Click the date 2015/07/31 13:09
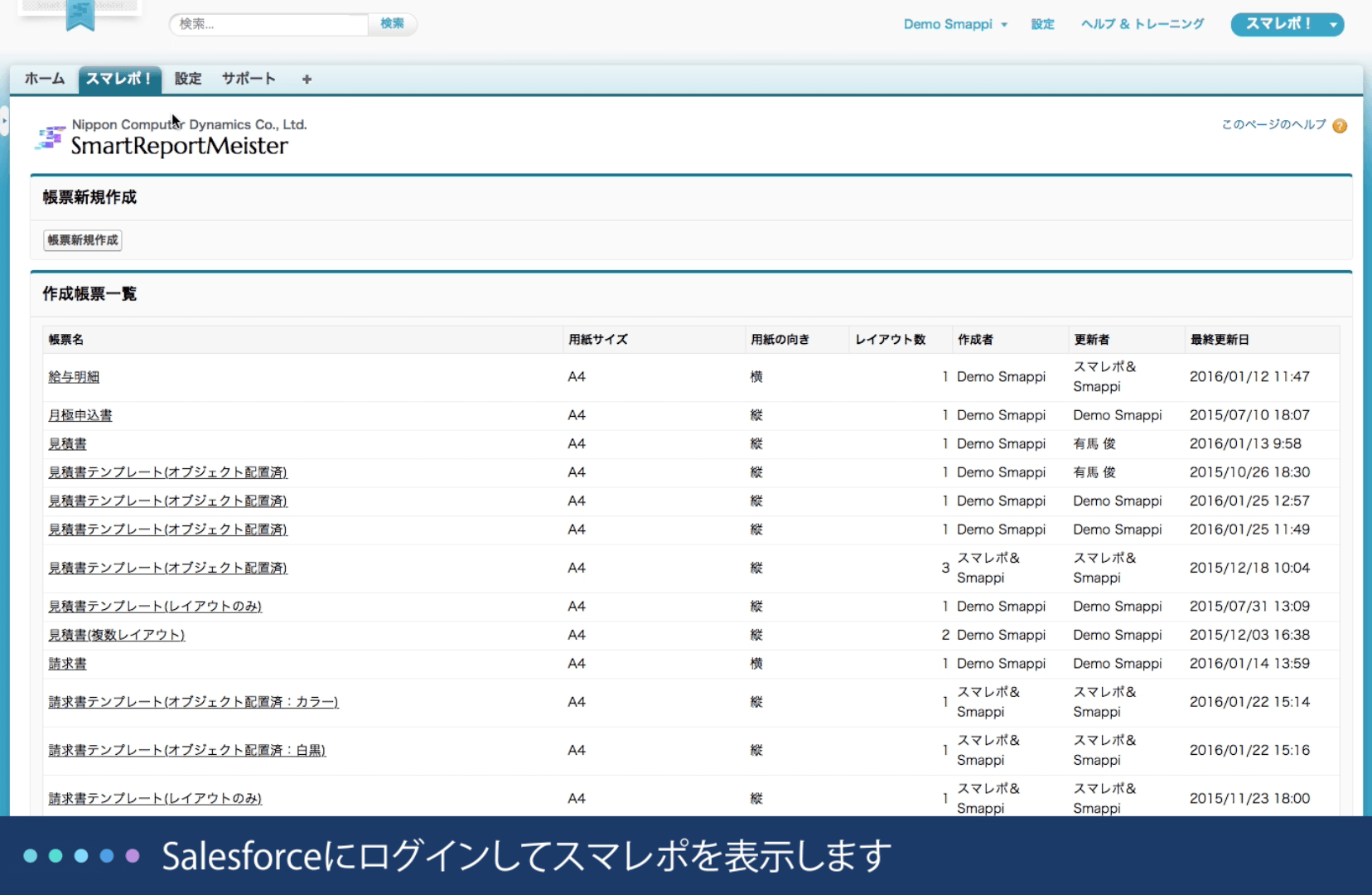The height and width of the screenshot is (895, 1372). coord(1249,607)
